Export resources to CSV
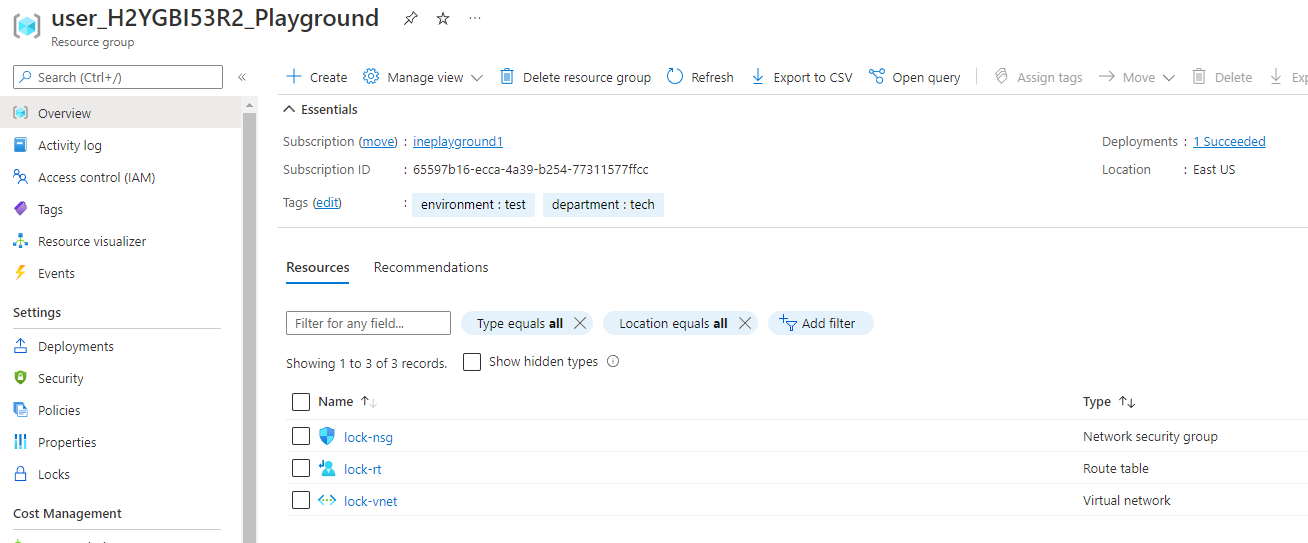This screenshot has width=1308, height=543. point(801,77)
